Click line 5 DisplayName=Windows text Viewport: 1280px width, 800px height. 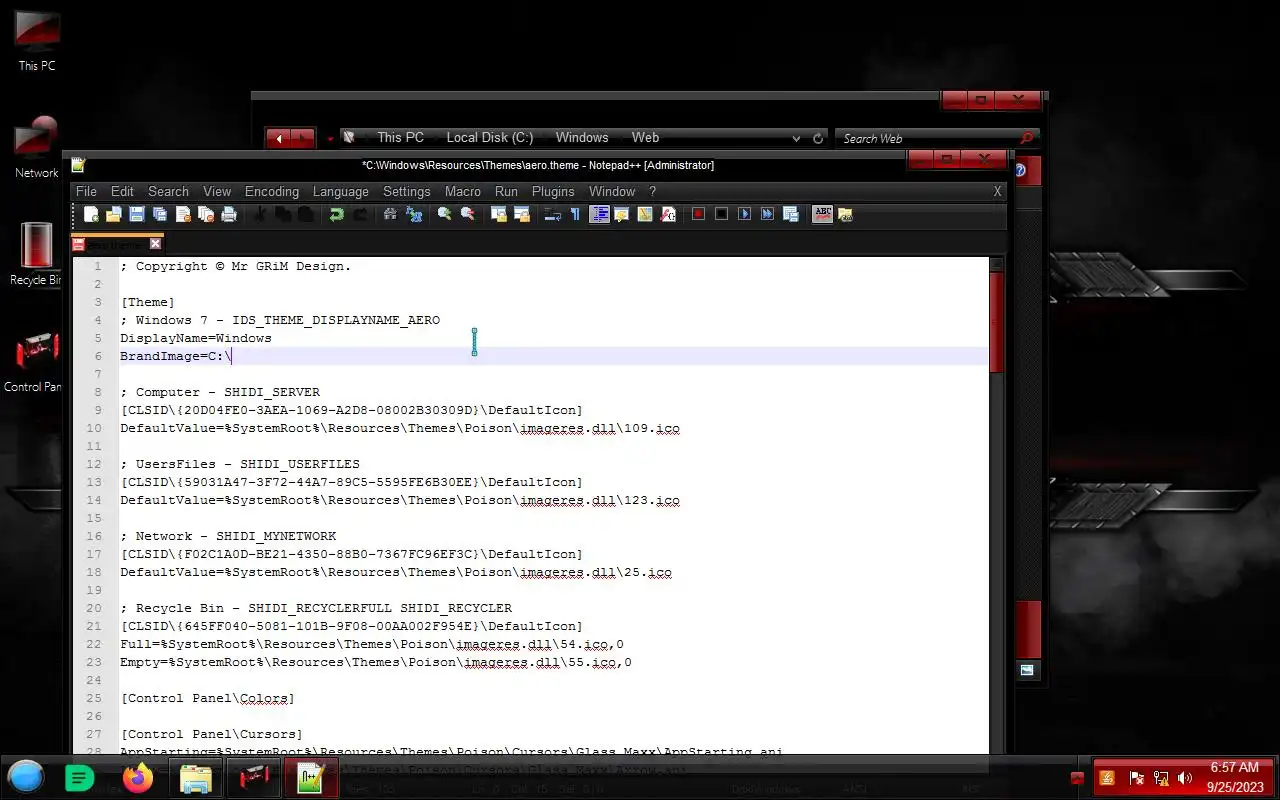(196, 338)
